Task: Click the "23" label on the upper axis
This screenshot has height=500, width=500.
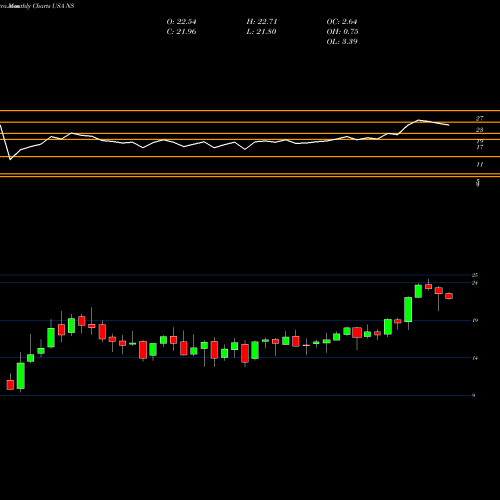Action: coord(479,130)
